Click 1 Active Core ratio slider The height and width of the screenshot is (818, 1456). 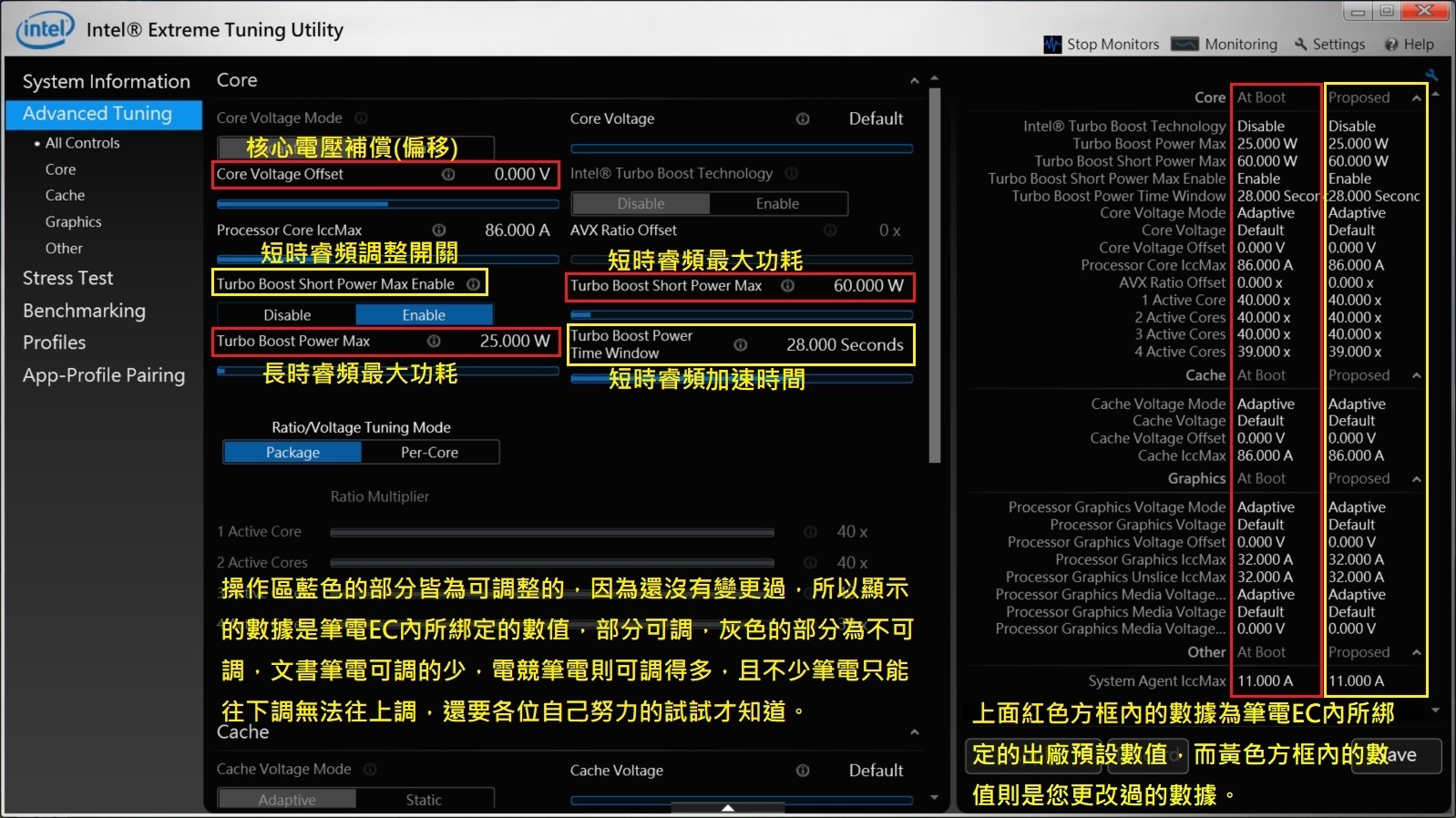click(552, 532)
